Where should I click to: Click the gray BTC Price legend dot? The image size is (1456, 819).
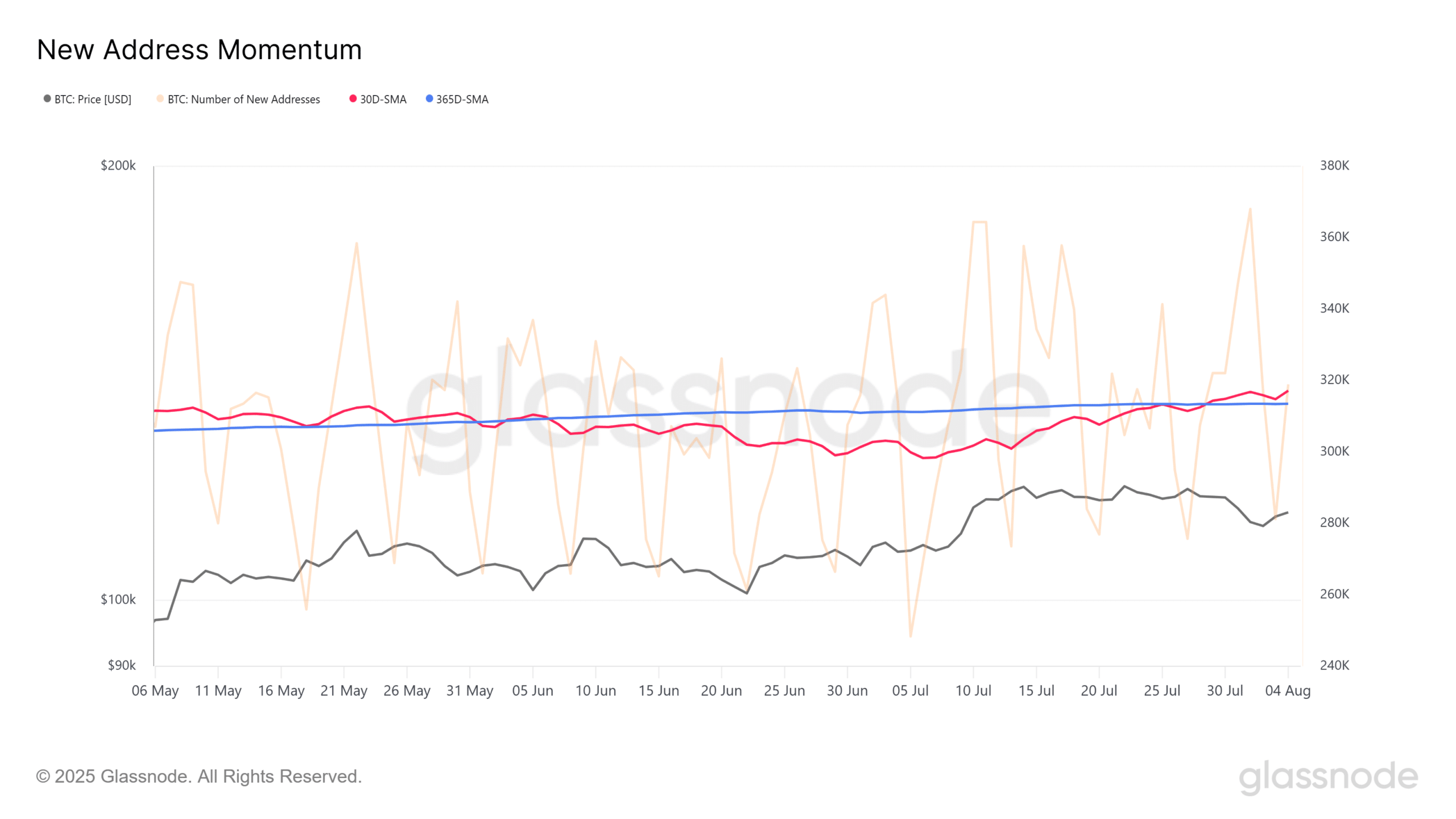coord(47,99)
